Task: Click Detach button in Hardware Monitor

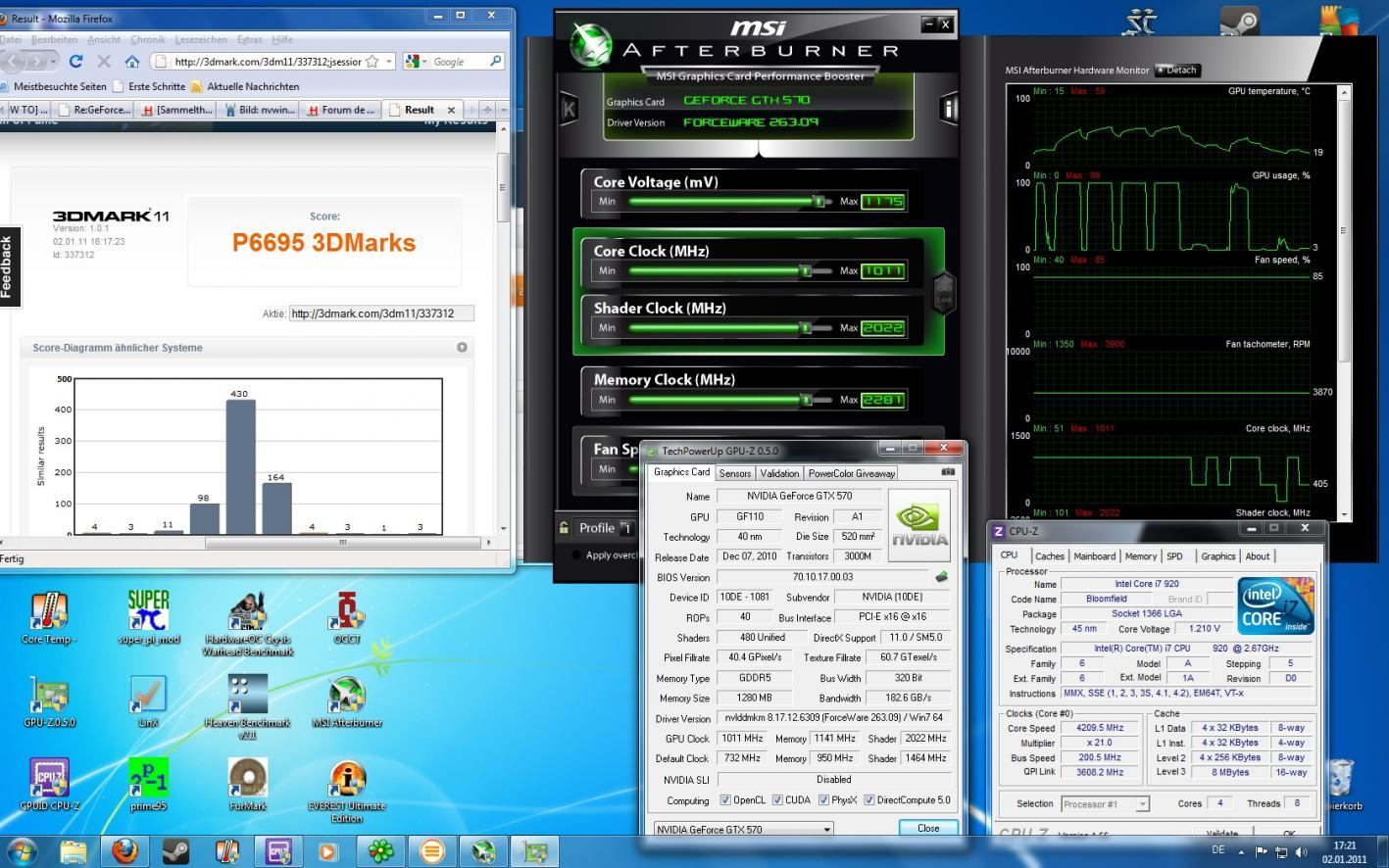Action: click(1177, 70)
